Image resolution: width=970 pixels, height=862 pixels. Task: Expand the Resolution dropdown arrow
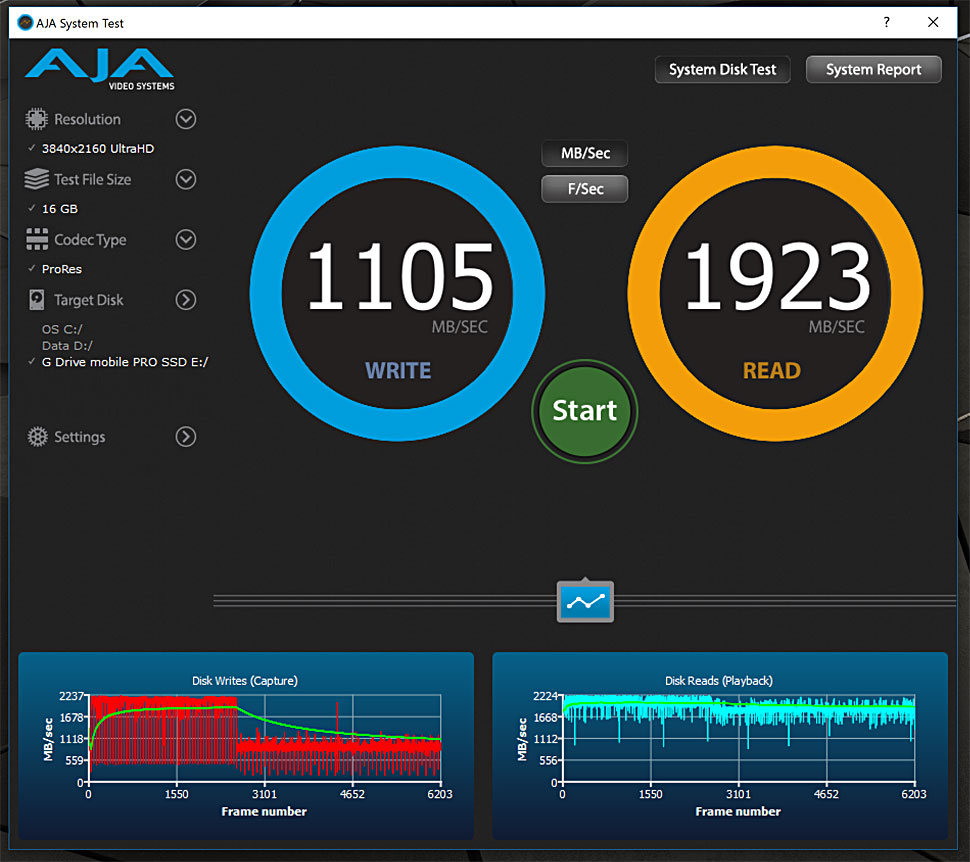[186, 119]
